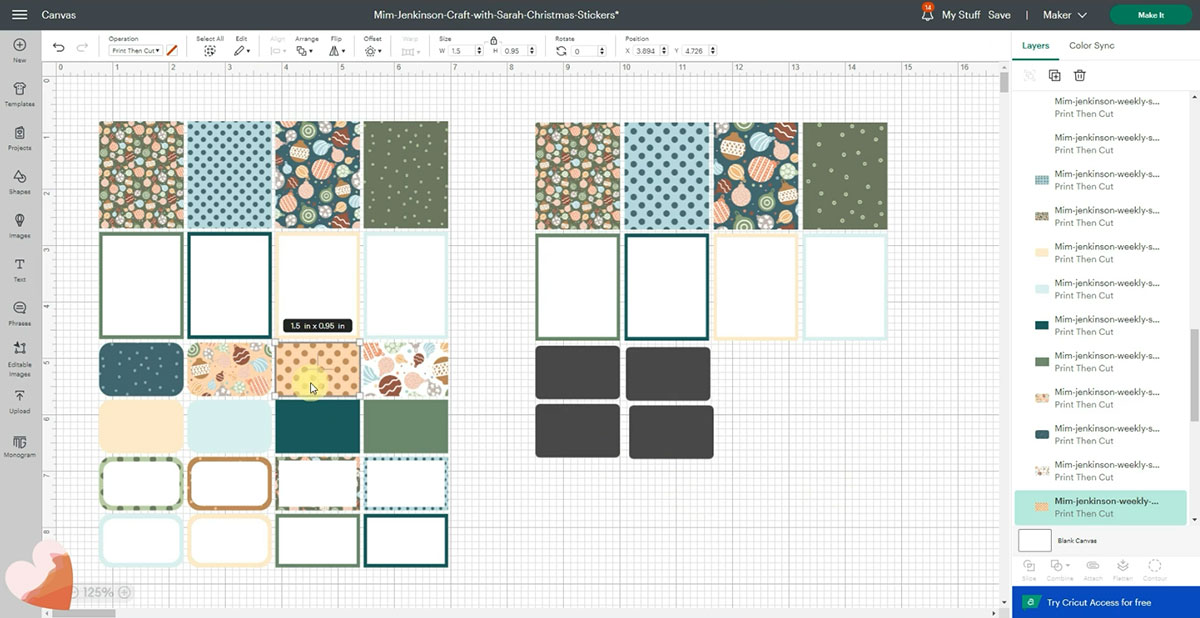Click the green Make It button
The width and height of the screenshot is (1200, 618).
tap(1150, 15)
